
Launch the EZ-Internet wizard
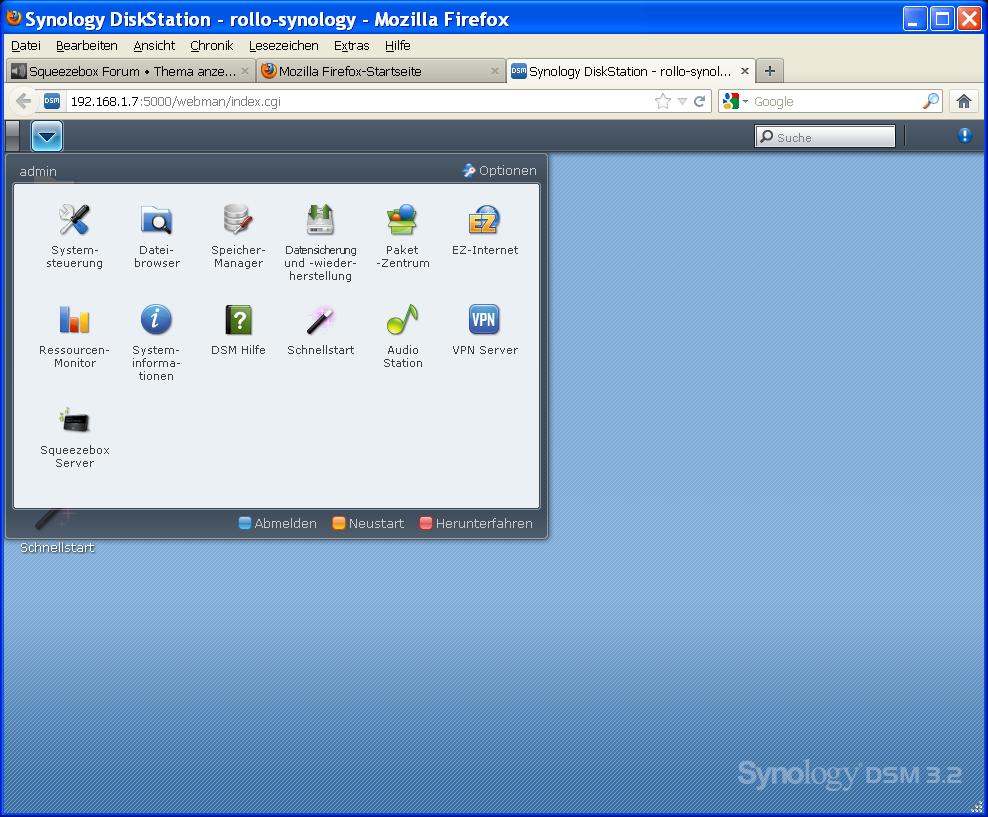click(x=484, y=221)
